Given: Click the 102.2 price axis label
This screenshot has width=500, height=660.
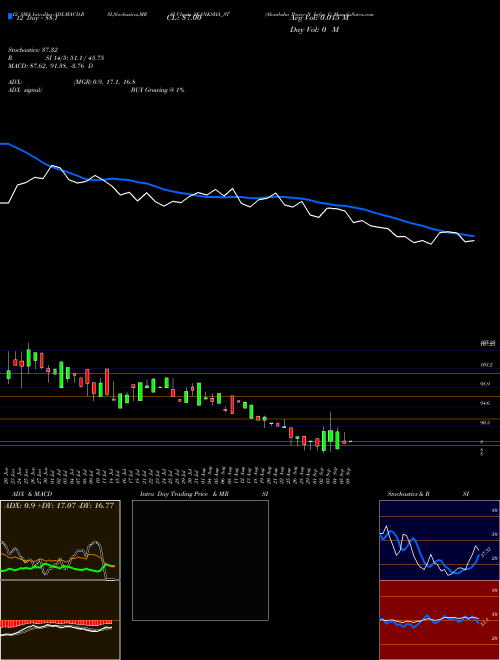Looking at the screenshot, I should pyautogui.click(x=487, y=365).
